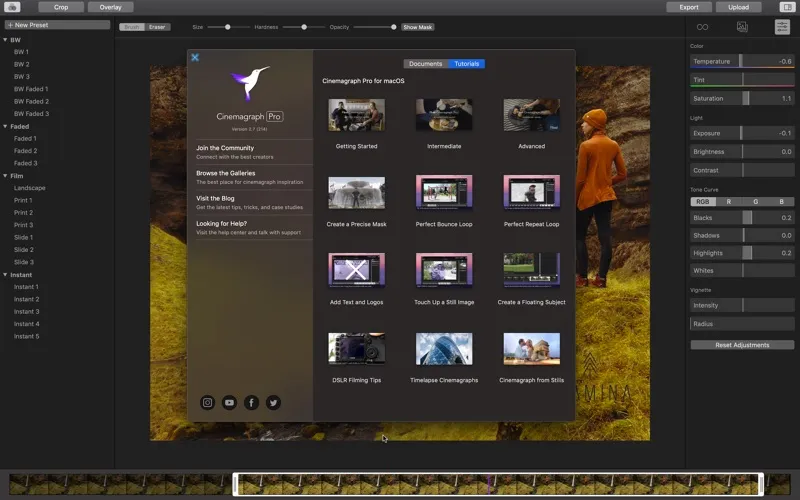Collapse the Instant preset group
Image resolution: width=800 pixels, height=500 pixels.
(x=5, y=274)
